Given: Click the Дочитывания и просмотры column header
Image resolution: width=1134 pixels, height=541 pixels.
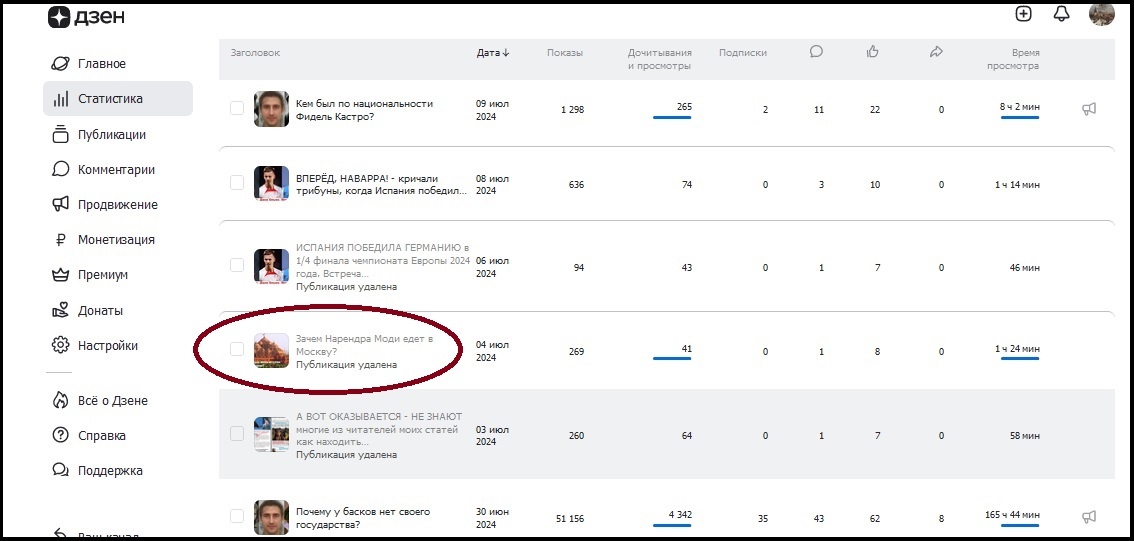Looking at the screenshot, I should (x=660, y=59).
